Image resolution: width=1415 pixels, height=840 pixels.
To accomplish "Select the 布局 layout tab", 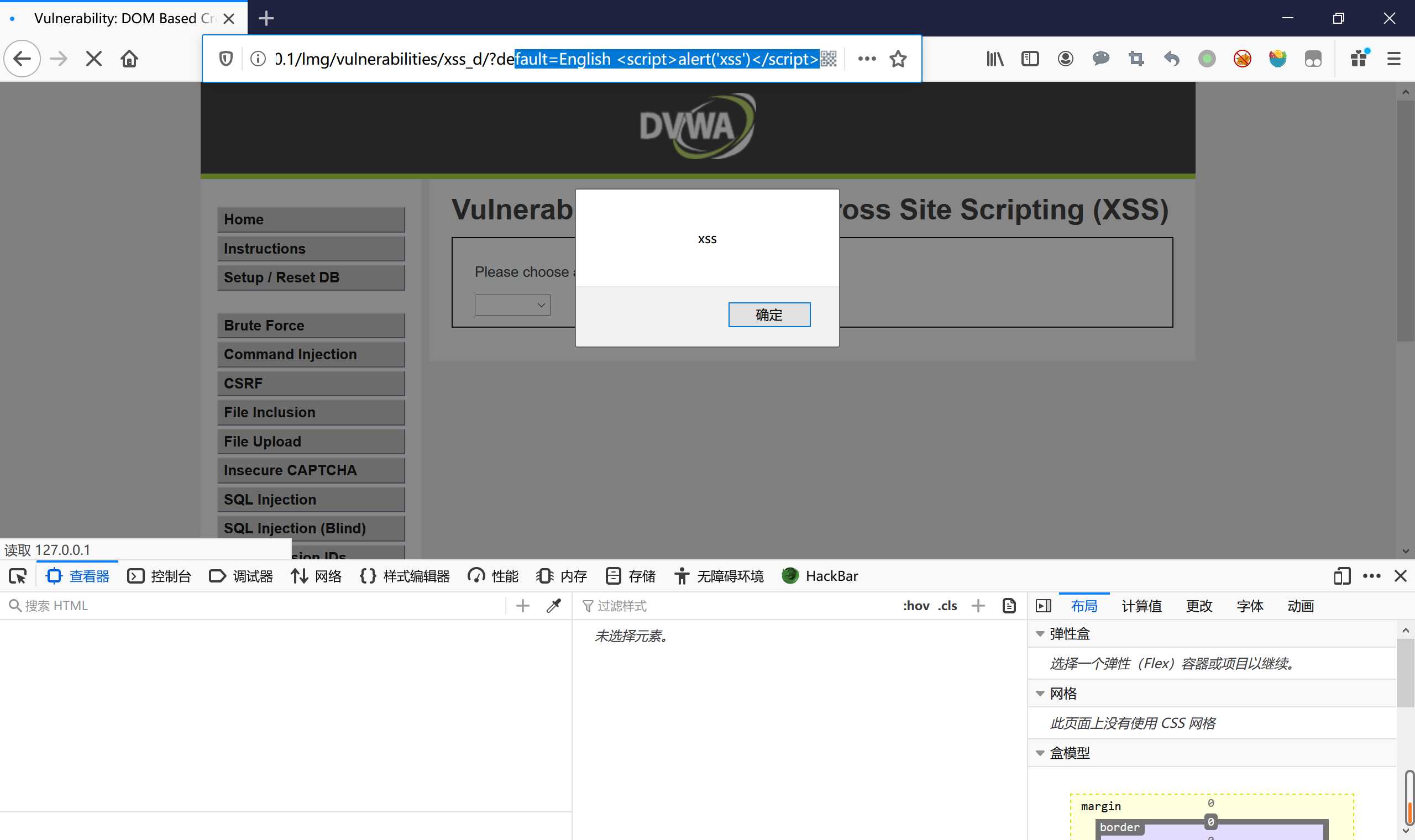I will 1084,606.
